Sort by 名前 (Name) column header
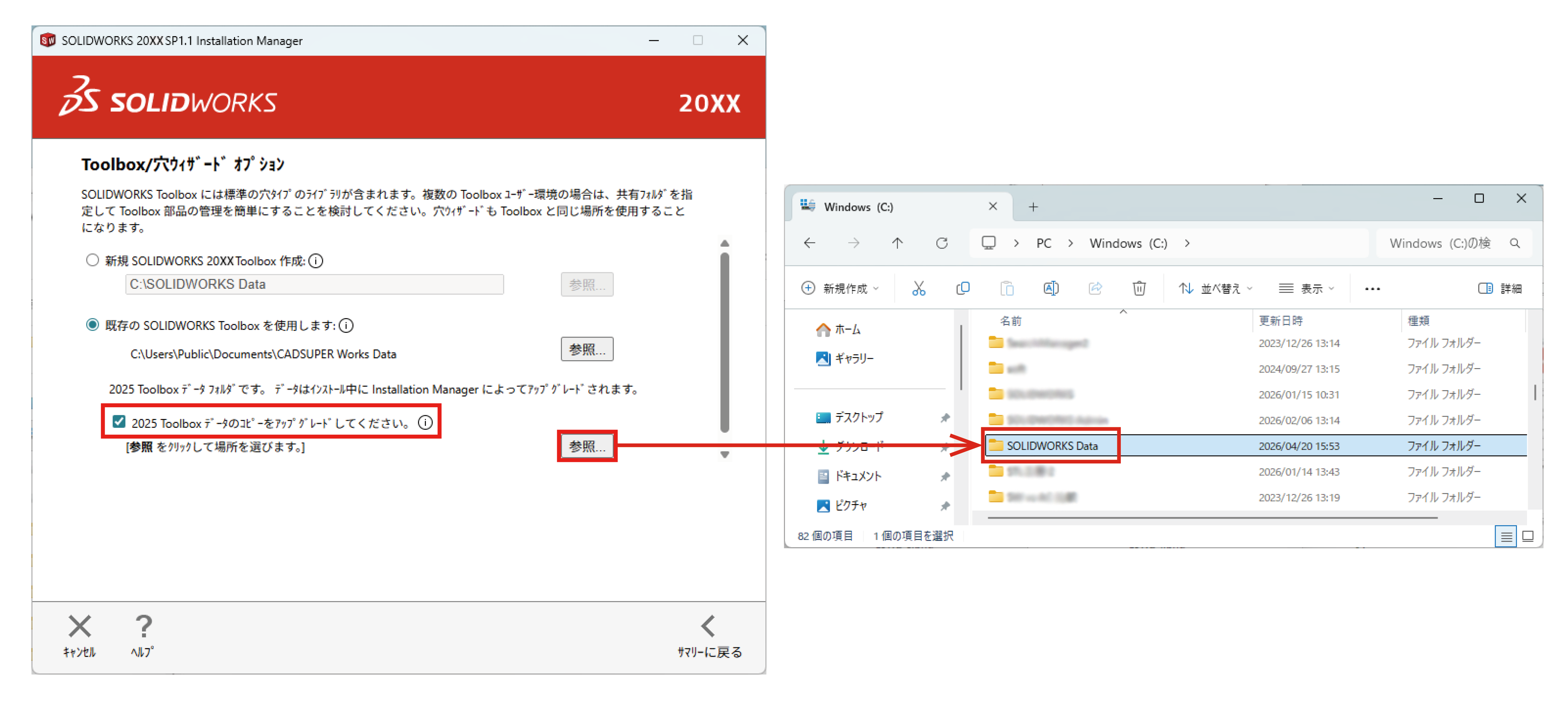The width and height of the screenshot is (1568, 704). point(1011,320)
